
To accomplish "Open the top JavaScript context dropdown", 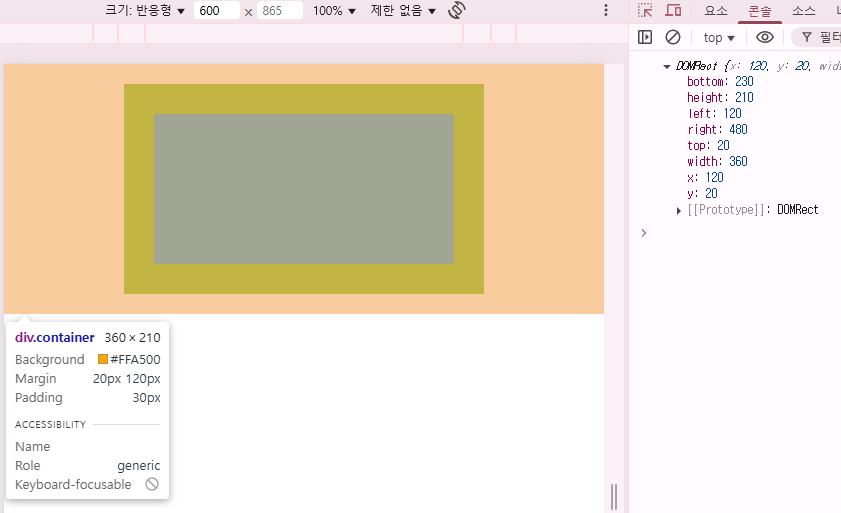I will pos(719,38).
